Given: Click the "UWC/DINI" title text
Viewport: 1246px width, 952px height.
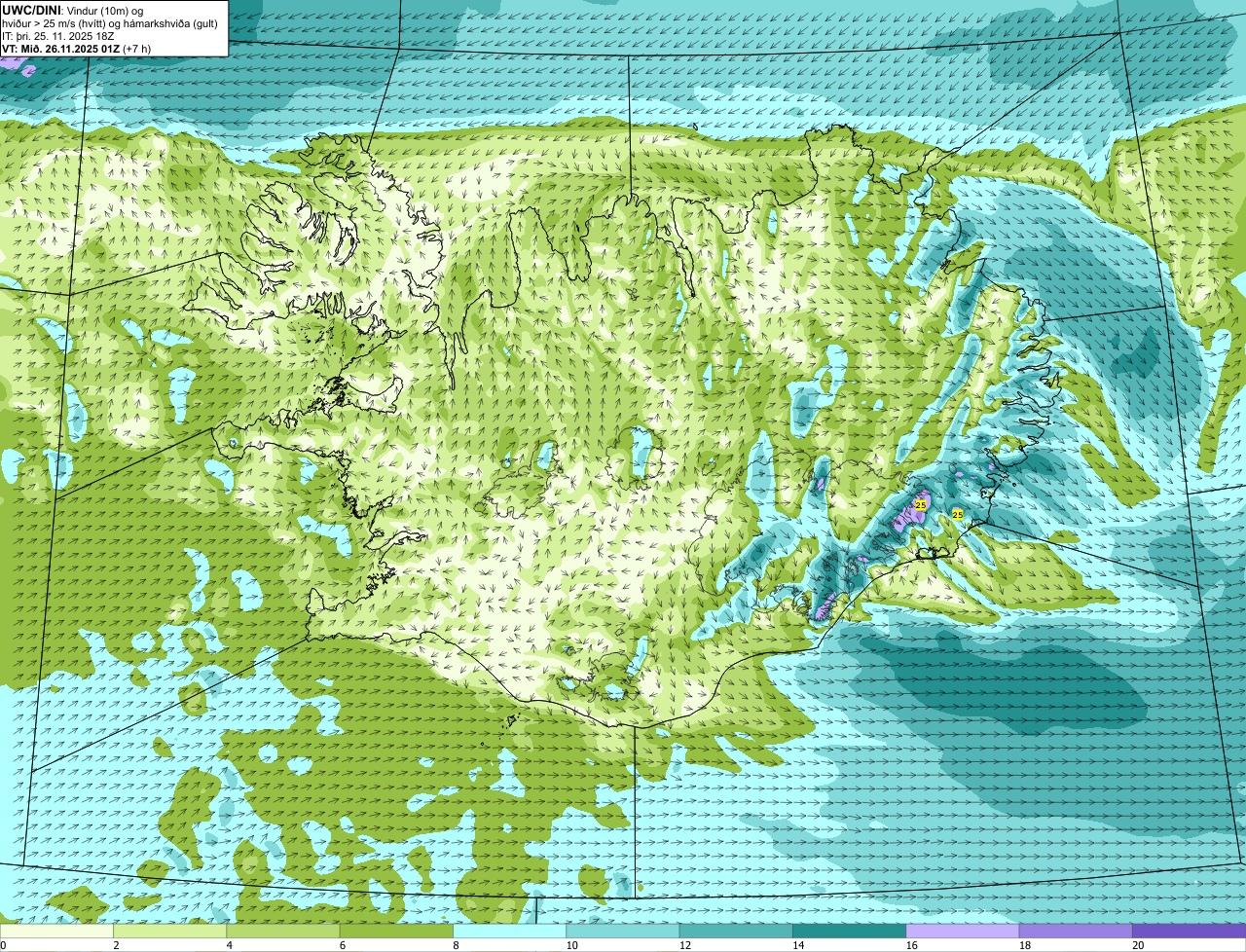Looking at the screenshot, I should 32,10.
